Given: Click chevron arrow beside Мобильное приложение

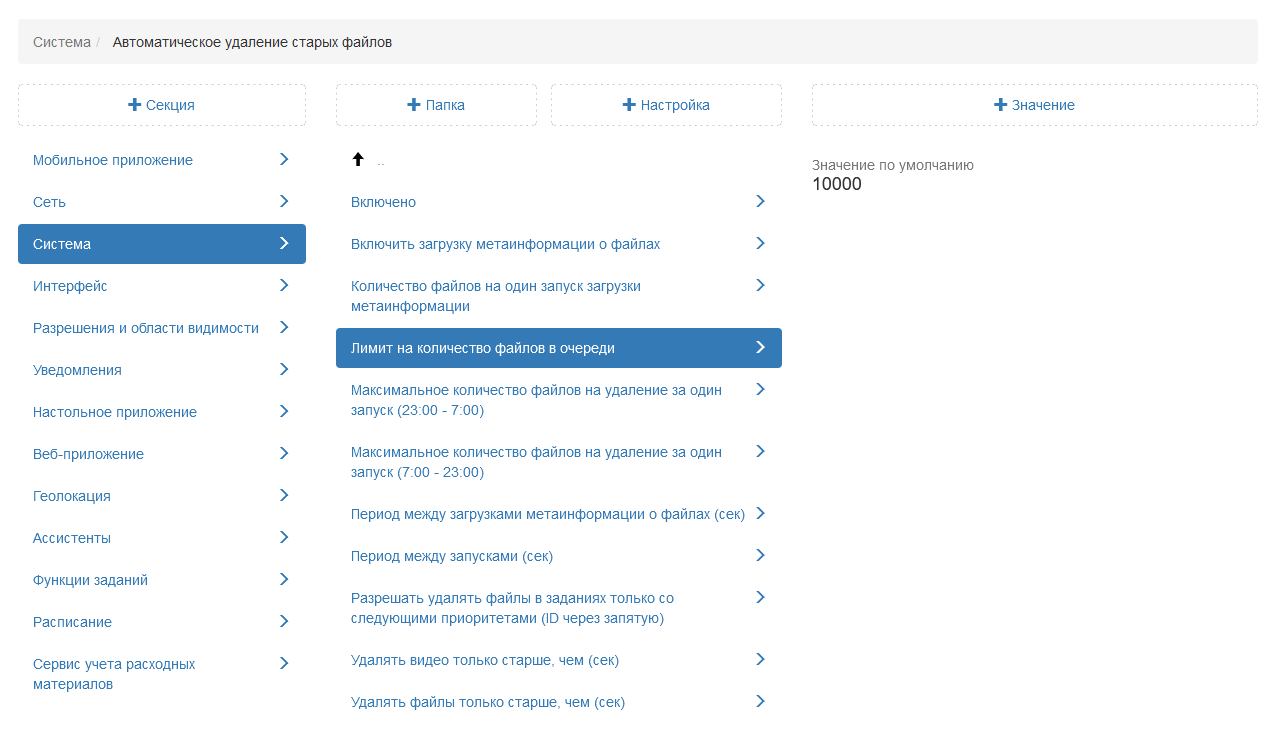Looking at the screenshot, I should [284, 160].
